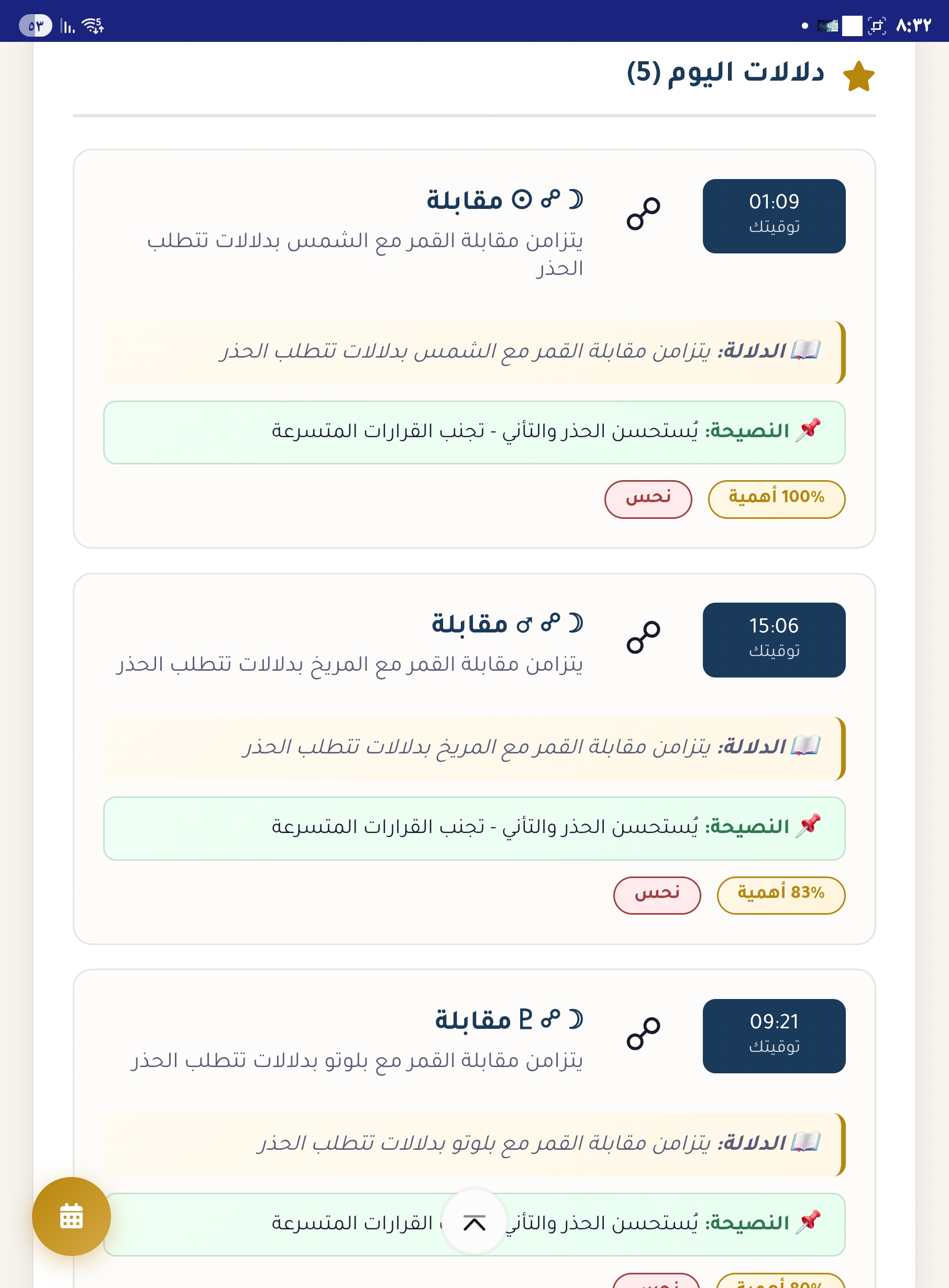The height and width of the screenshot is (1288, 949).
Task: Tap the open book icon in Sun card
Action: click(805, 350)
